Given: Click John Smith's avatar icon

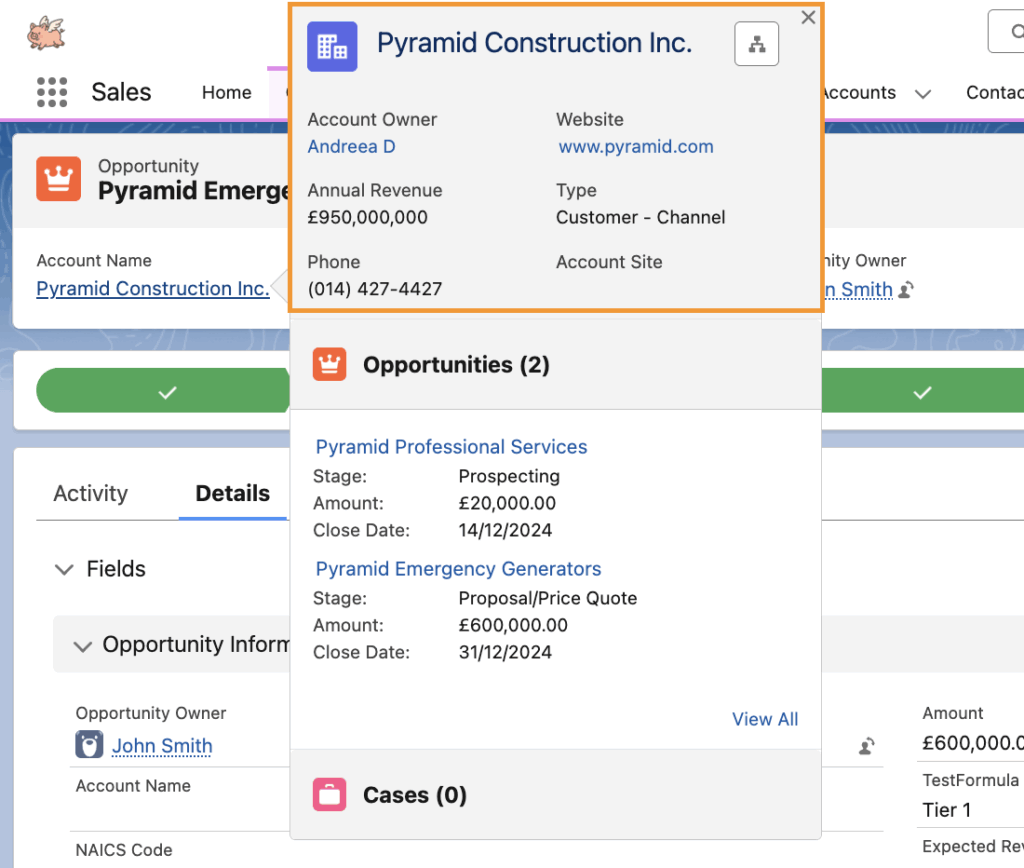Looking at the screenshot, I should [x=90, y=745].
